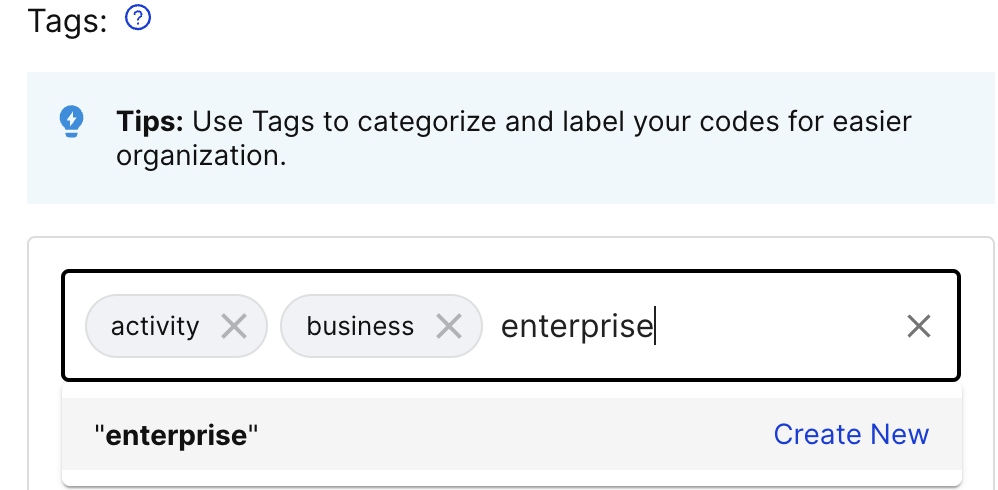Image resolution: width=998 pixels, height=490 pixels.
Task: Select the activity tag chip label
Action: pos(155,326)
